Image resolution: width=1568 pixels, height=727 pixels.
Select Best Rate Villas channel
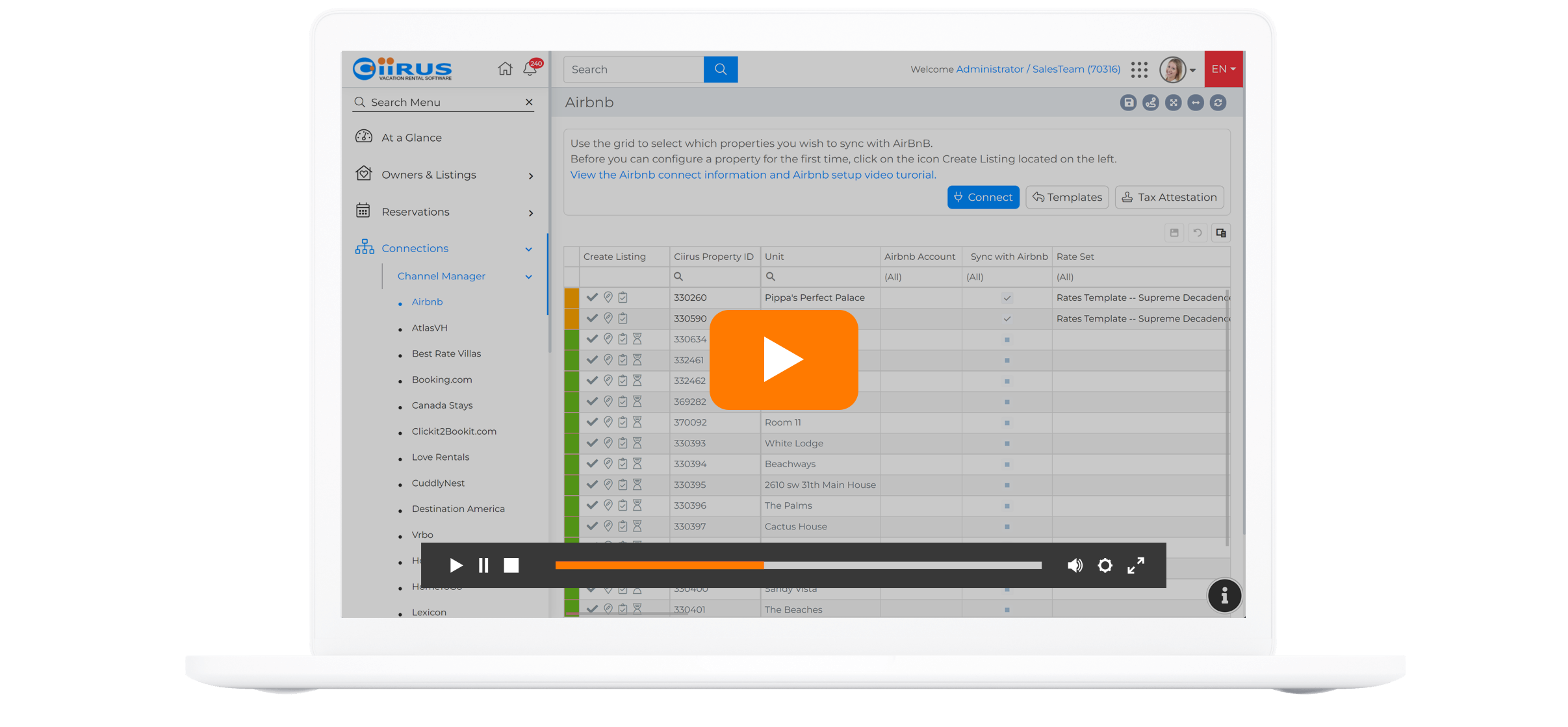tap(446, 353)
